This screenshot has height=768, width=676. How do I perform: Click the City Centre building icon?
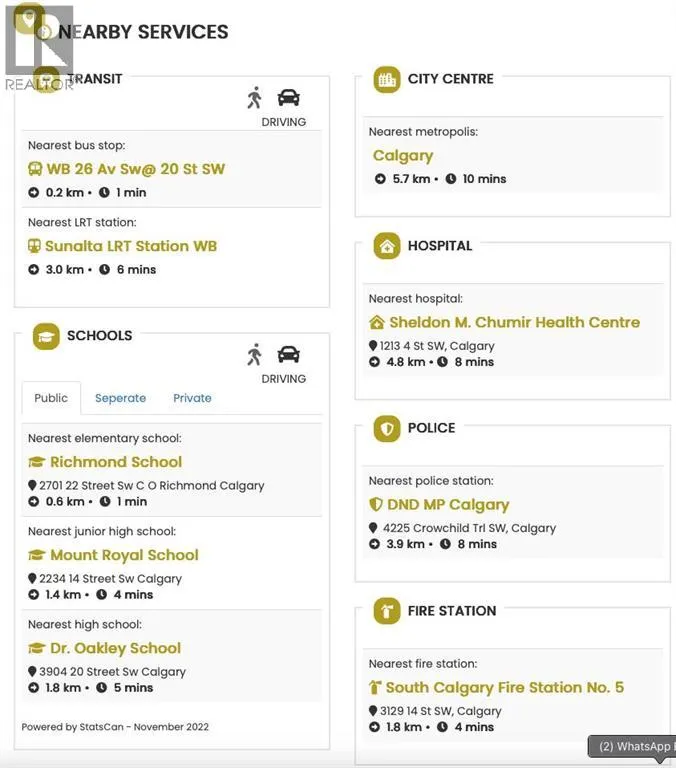coord(386,80)
